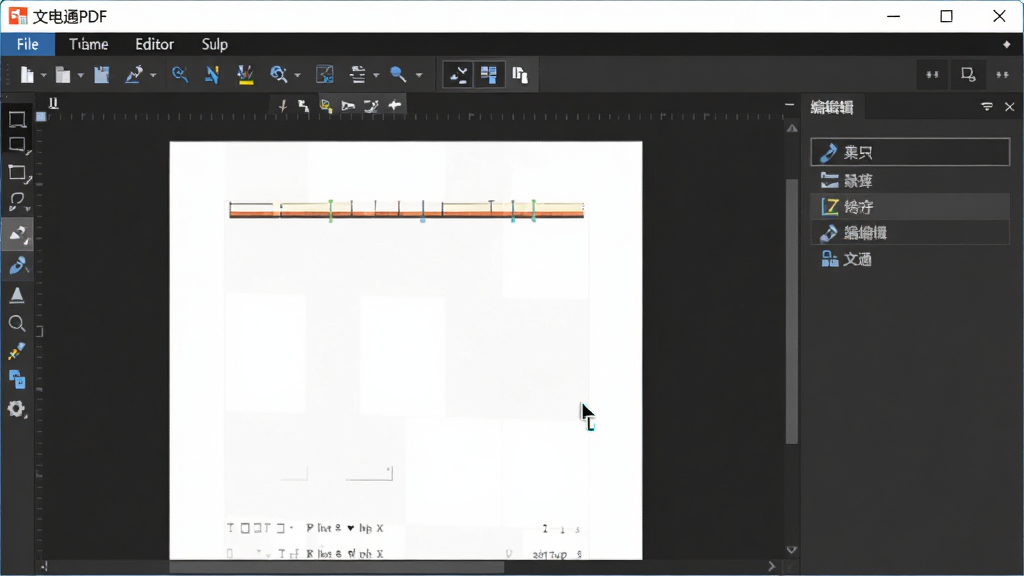Select the cone stamp tool
1024x576 pixels.
(x=17, y=295)
